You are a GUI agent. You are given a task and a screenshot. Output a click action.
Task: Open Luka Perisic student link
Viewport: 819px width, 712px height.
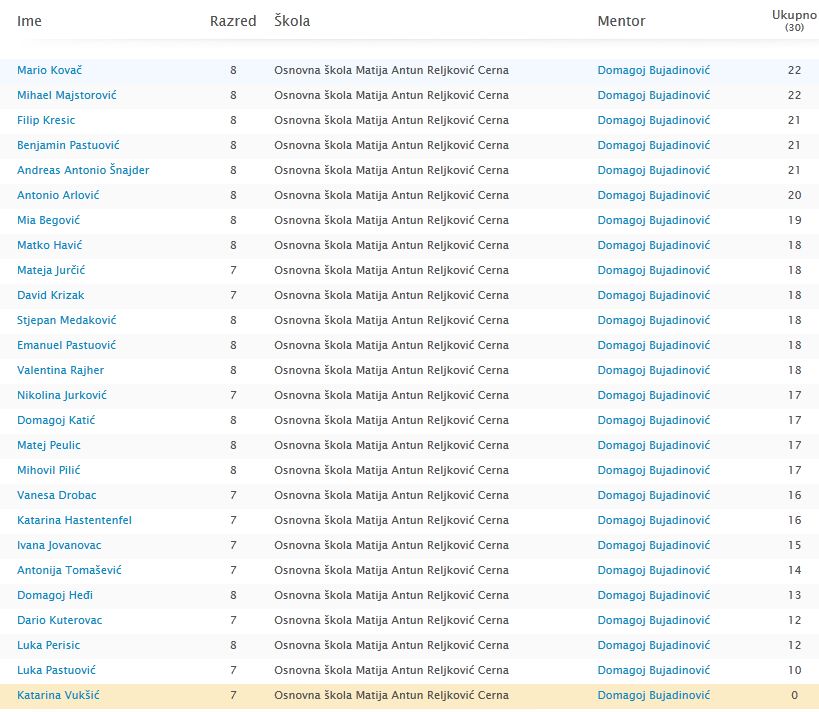48,646
